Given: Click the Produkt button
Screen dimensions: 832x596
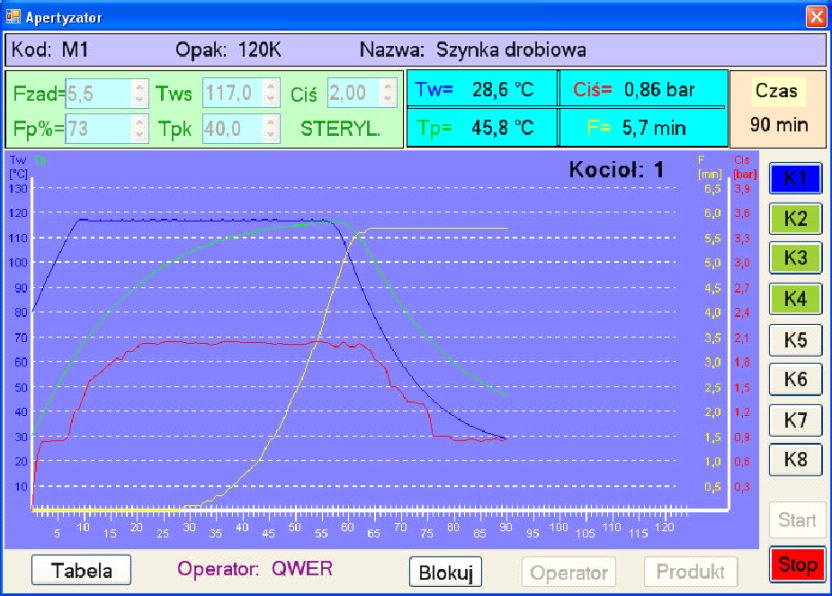Looking at the screenshot, I should tap(690, 572).
